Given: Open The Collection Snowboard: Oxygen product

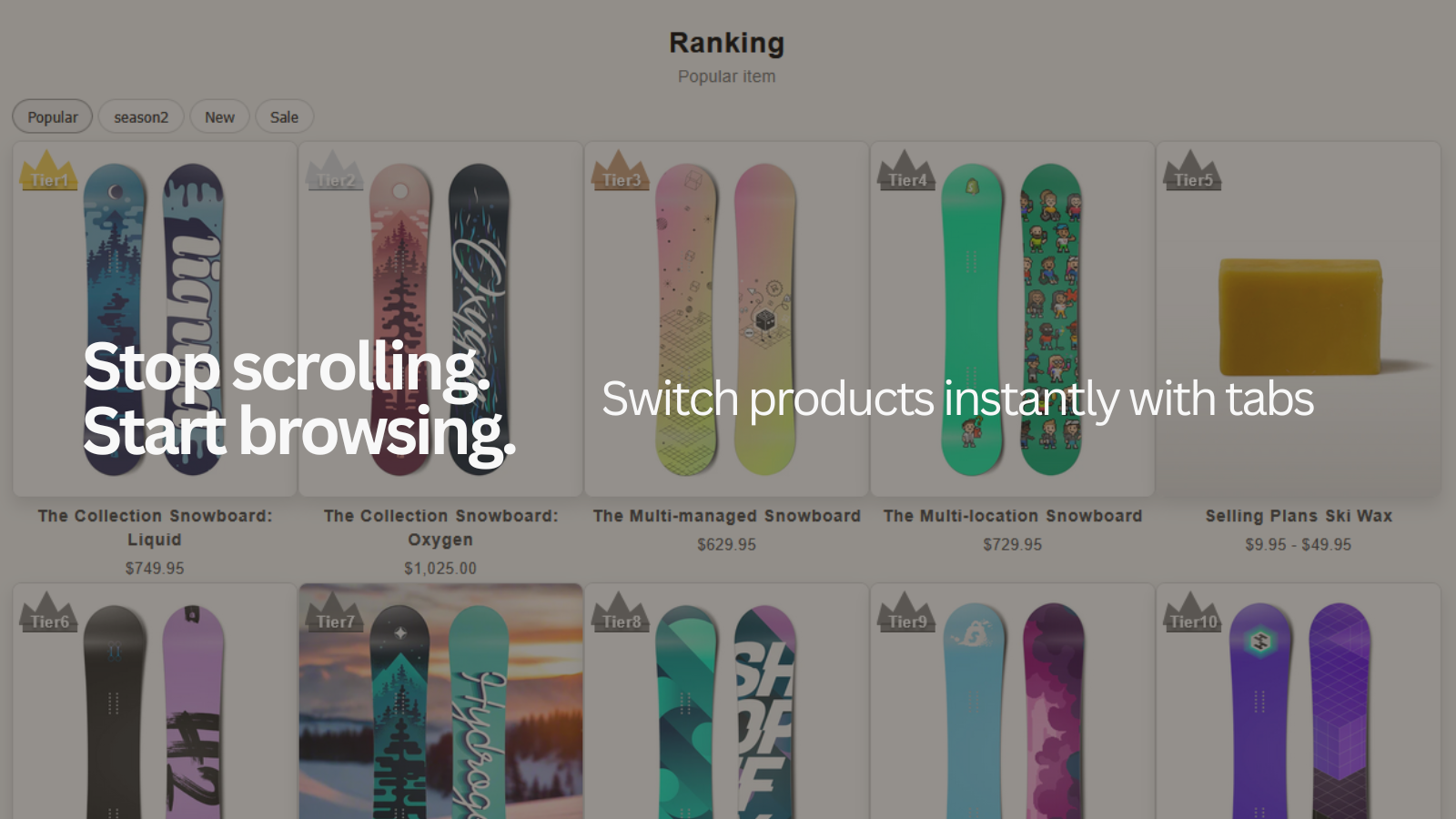Looking at the screenshot, I should (x=441, y=527).
